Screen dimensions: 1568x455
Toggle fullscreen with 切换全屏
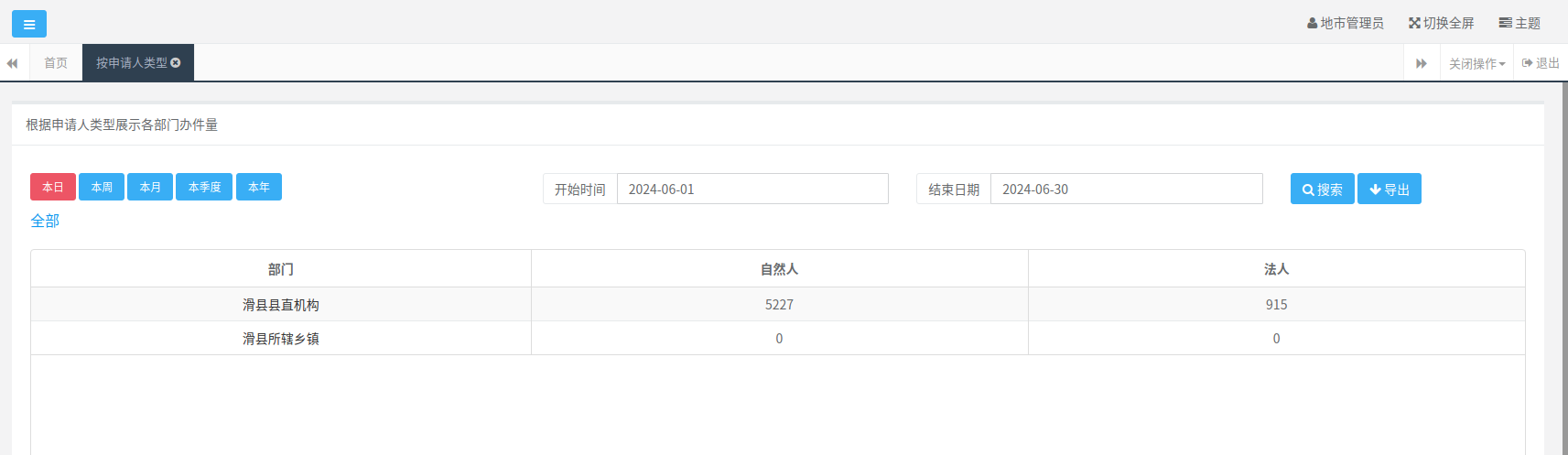coord(1441,24)
